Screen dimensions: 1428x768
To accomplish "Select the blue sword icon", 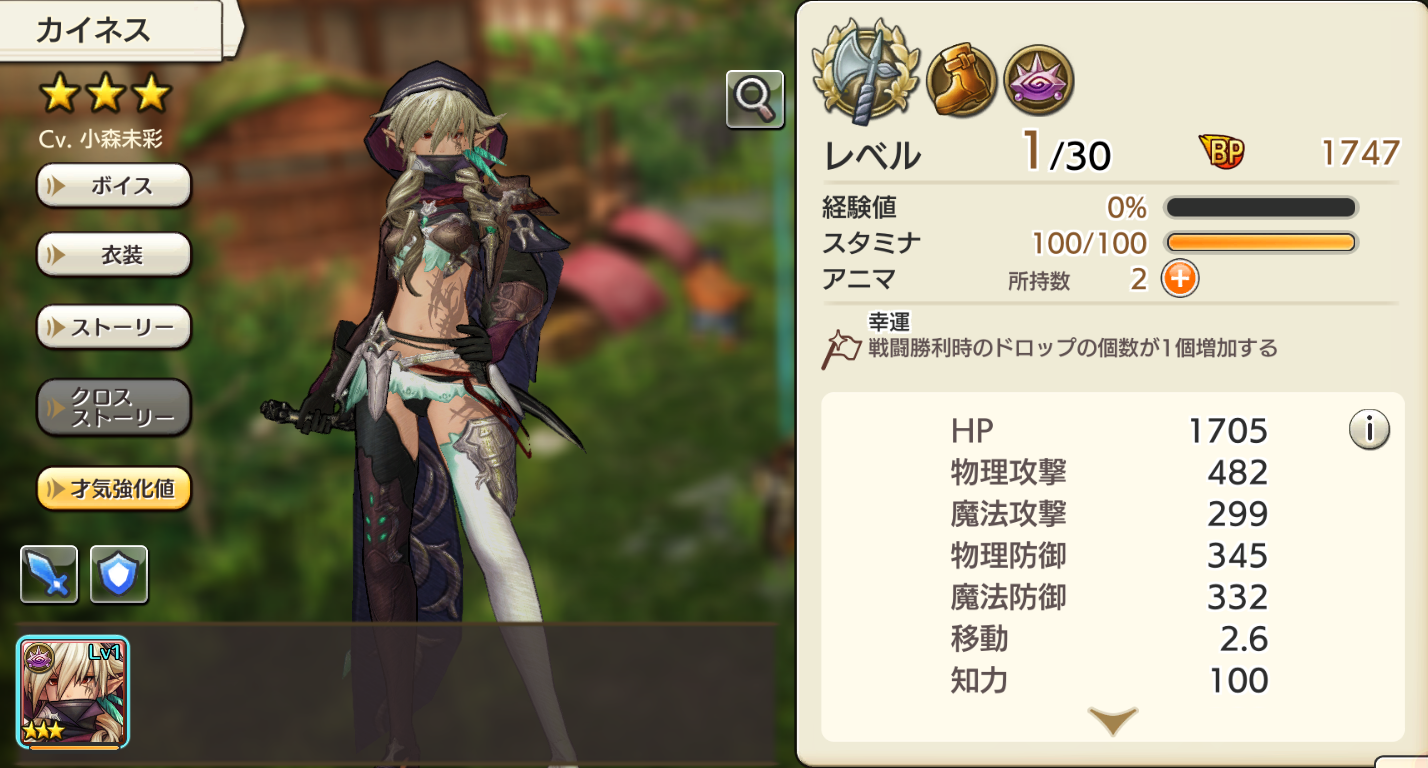I will [x=49, y=574].
